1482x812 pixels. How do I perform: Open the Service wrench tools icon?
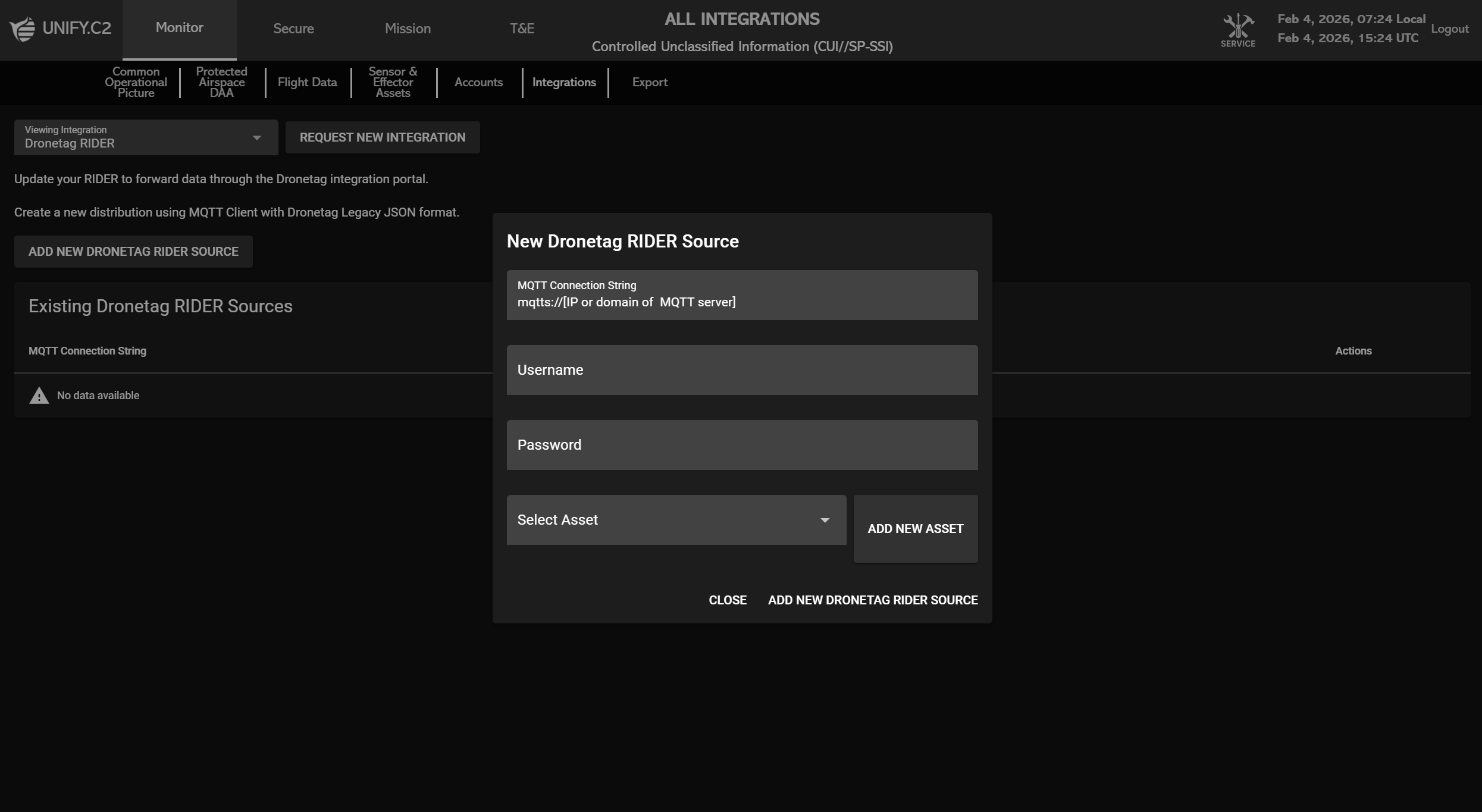coord(1237,27)
